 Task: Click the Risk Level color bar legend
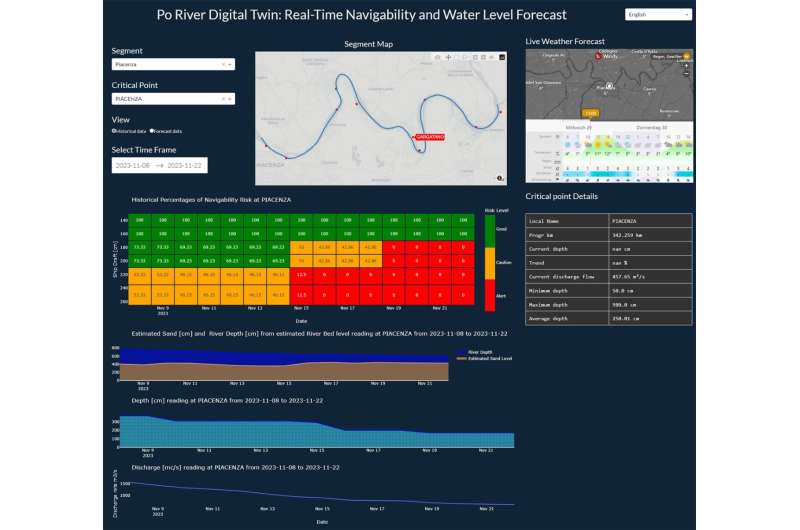(490, 257)
